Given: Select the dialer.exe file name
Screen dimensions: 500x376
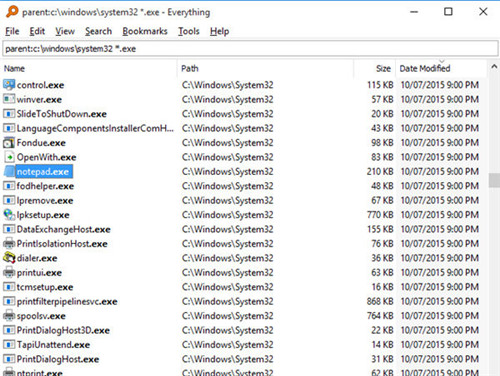Looking at the screenshot, I should tap(37, 258).
